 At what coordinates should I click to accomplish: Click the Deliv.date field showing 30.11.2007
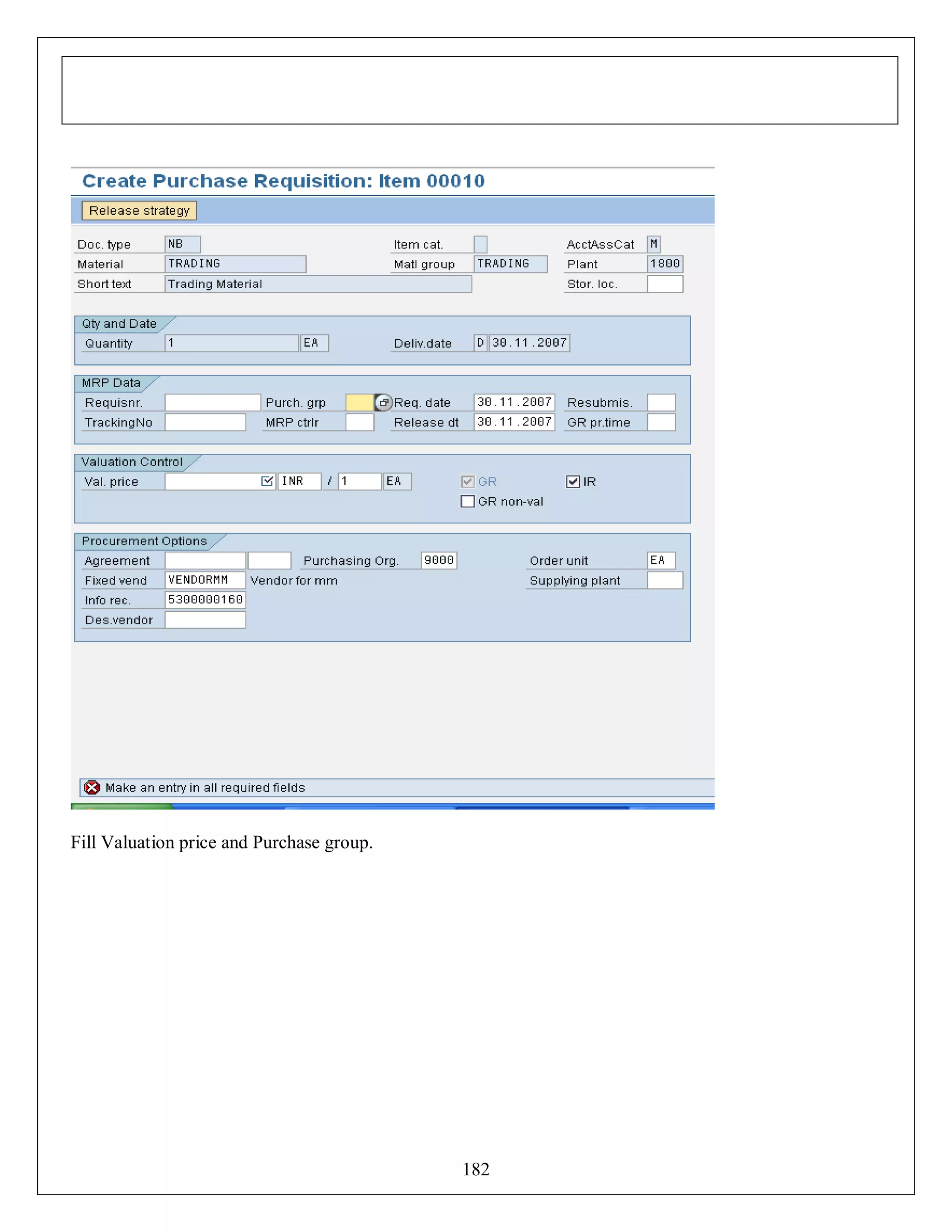(529, 343)
